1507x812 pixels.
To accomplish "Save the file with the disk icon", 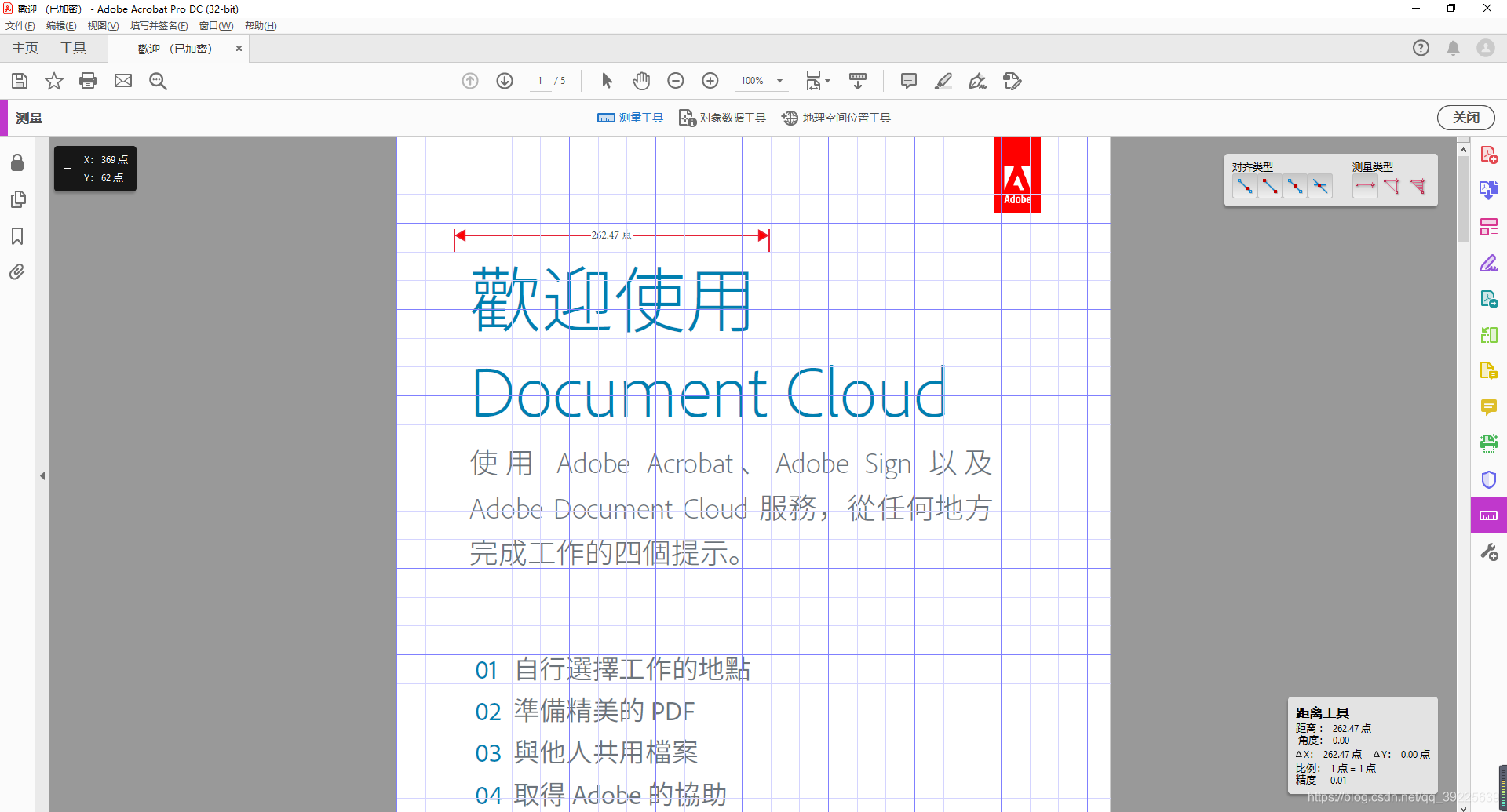I will tap(20, 81).
